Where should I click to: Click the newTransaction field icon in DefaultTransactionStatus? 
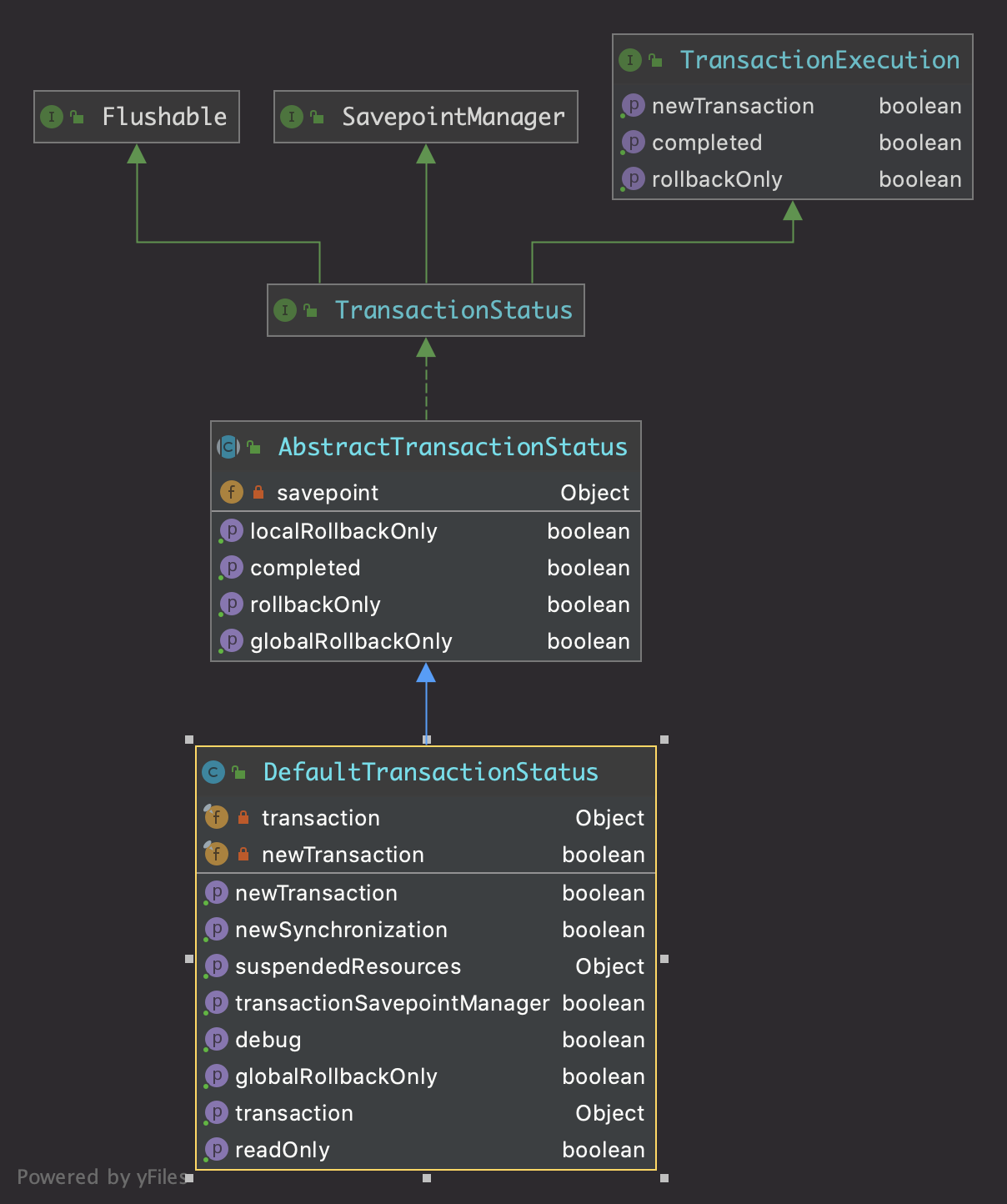[216, 854]
